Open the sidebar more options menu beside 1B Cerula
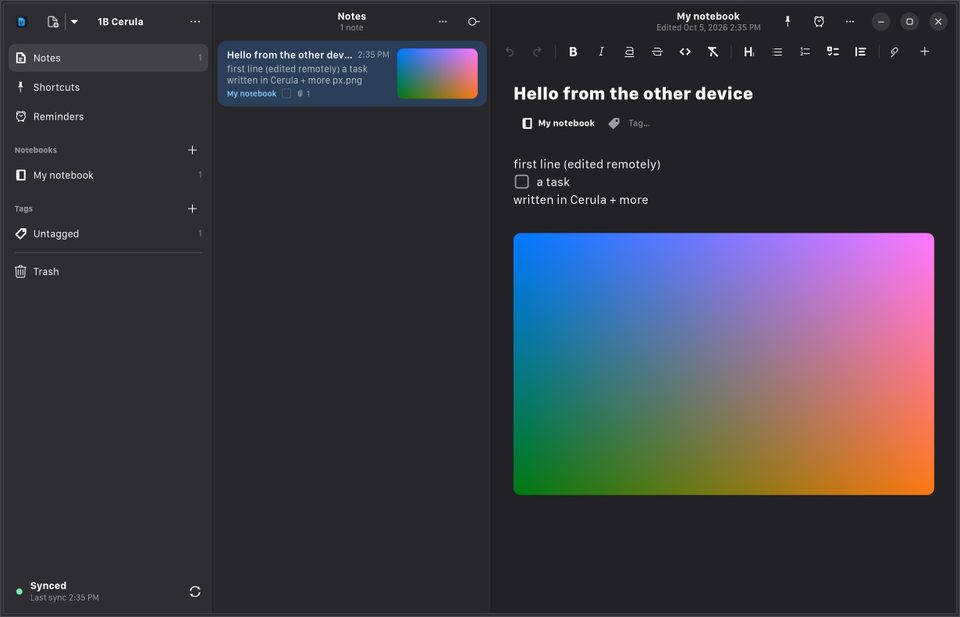Image resolution: width=960 pixels, height=617 pixels. (195, 21)
